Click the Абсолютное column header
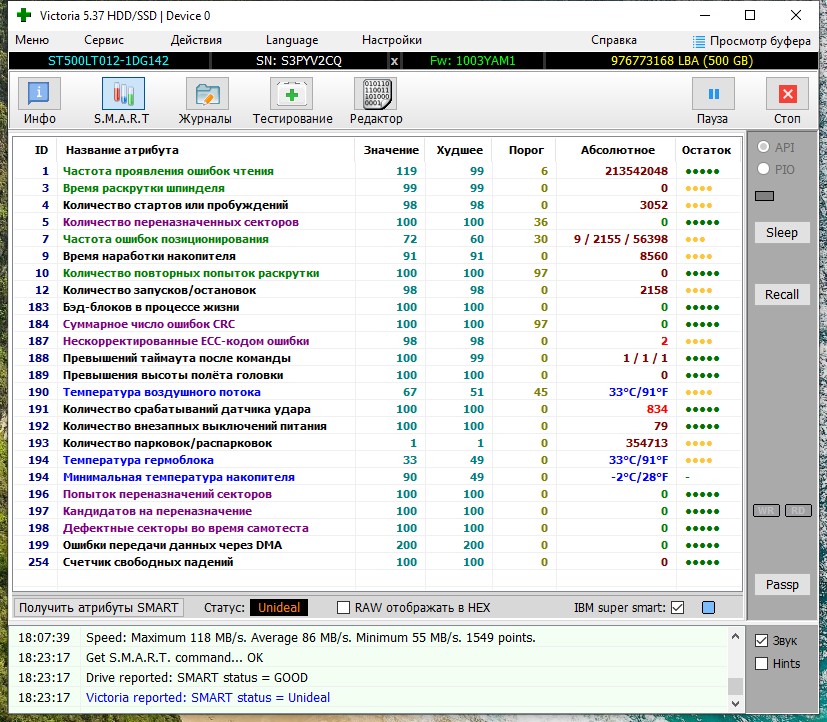The image size is (827, 722). [x=618, y=150]
